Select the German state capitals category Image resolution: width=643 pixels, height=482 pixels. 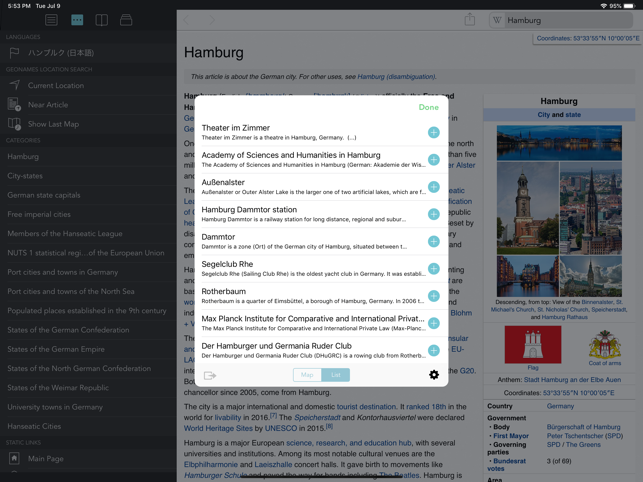88,195
